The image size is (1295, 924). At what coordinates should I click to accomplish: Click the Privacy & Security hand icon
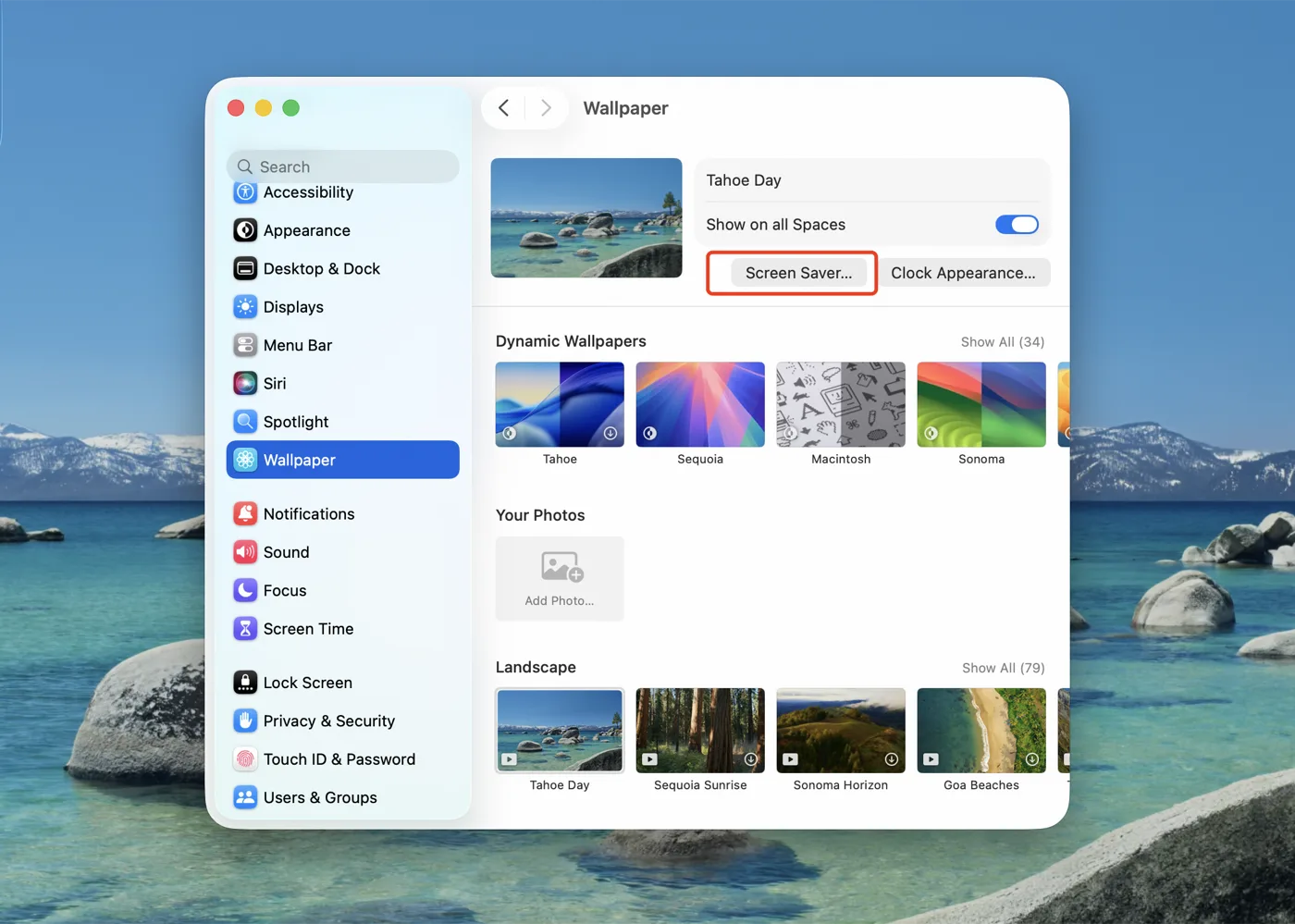pos(245,721)
